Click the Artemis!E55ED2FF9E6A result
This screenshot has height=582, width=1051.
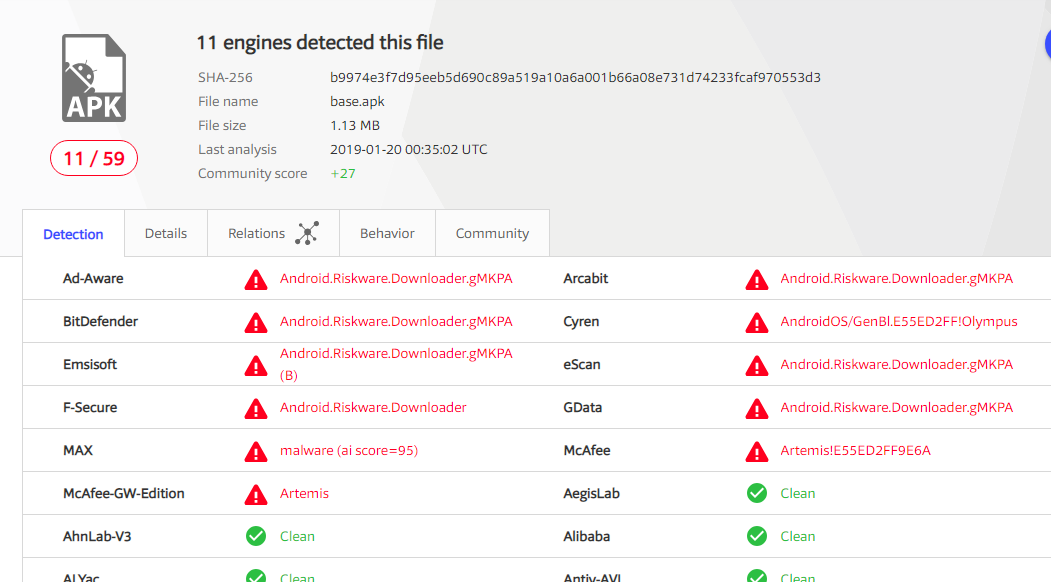855,450
